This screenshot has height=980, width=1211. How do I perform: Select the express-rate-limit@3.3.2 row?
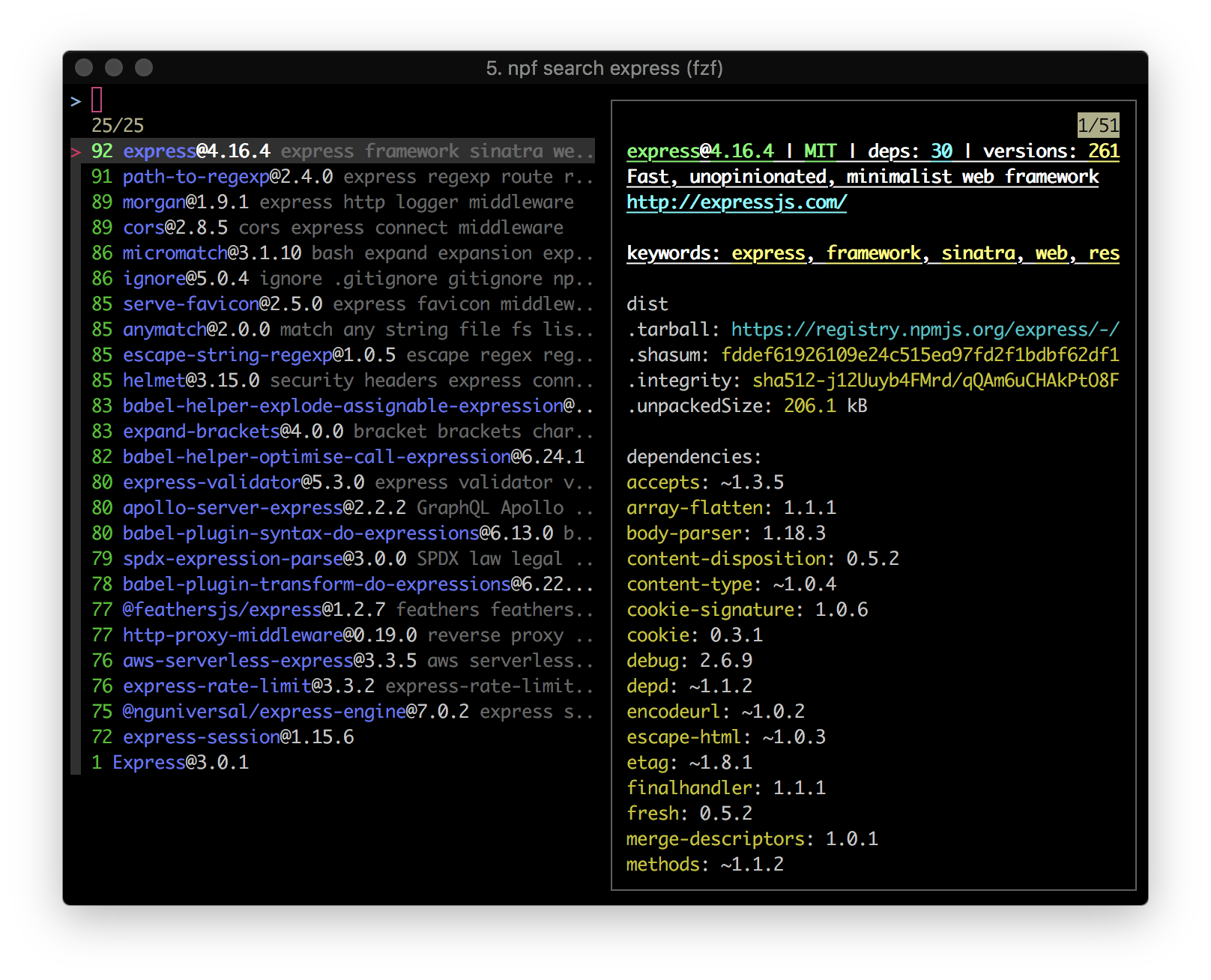(333, 686)
